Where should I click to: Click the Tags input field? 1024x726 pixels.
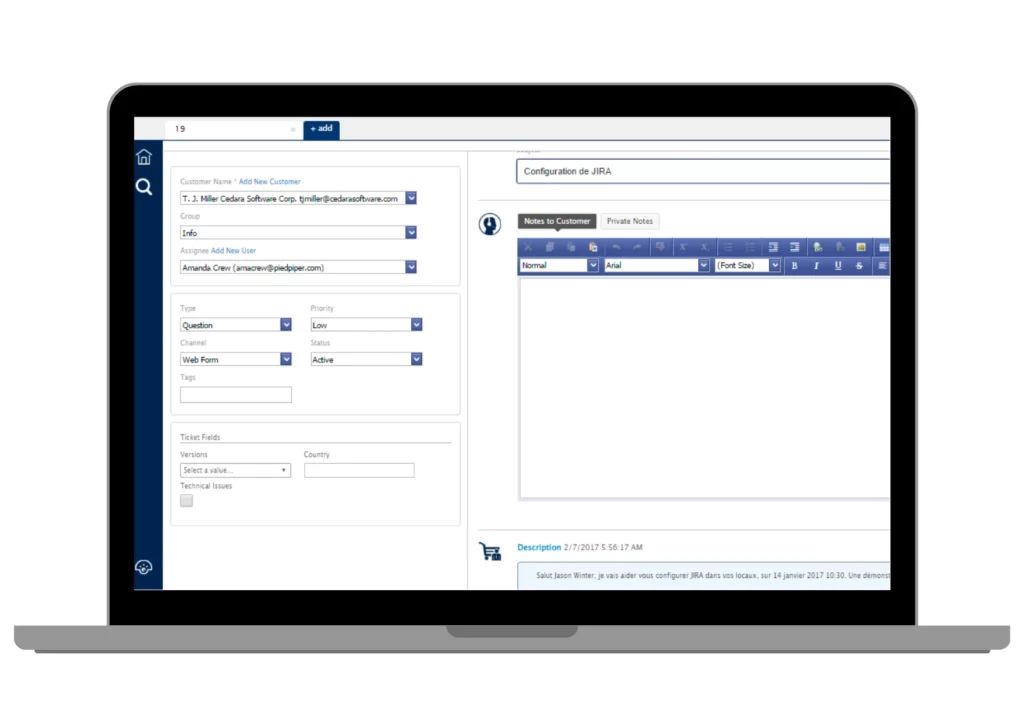coord(235,394)
